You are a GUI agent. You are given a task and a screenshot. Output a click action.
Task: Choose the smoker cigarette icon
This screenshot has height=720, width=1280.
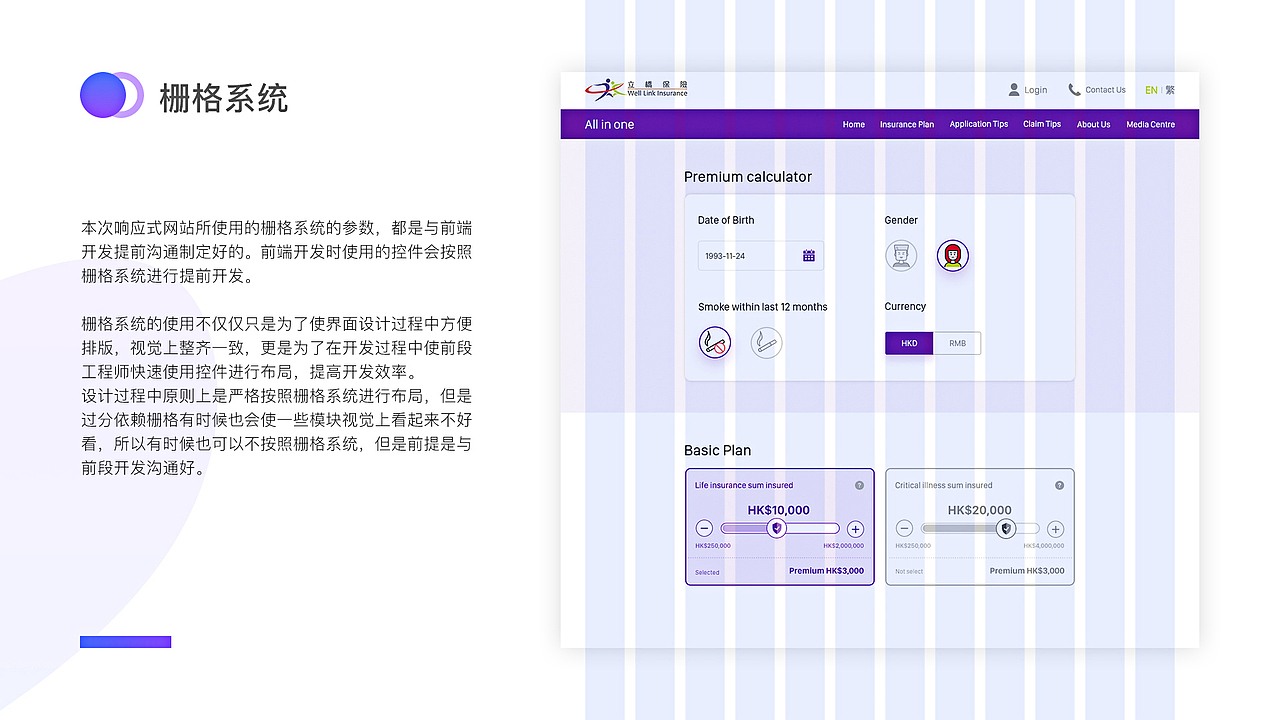(x=766, y=343)
